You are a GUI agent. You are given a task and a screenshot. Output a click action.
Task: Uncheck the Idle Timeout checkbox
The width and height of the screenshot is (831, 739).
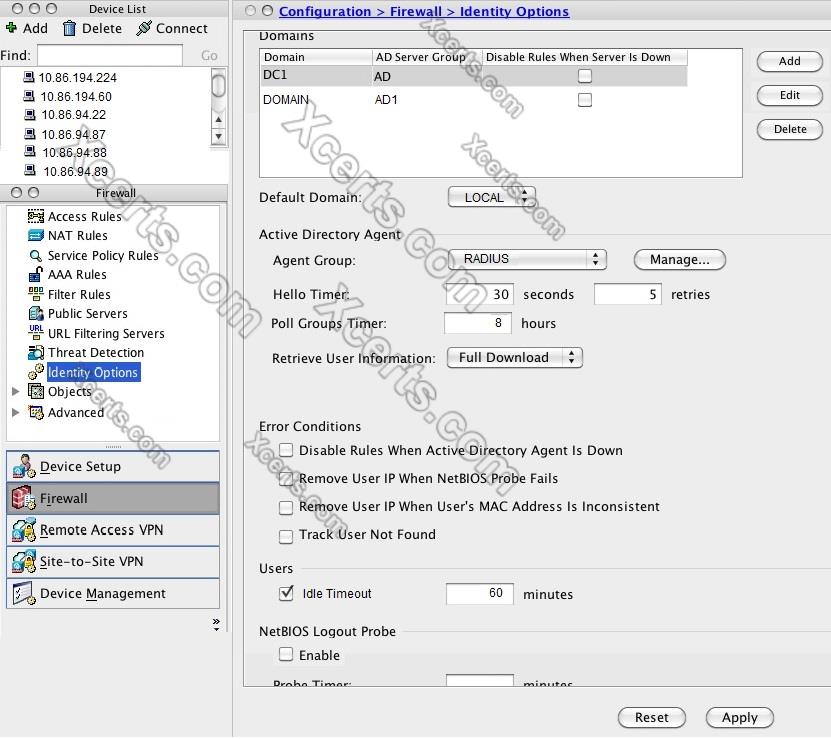click(x=287, y=594)
